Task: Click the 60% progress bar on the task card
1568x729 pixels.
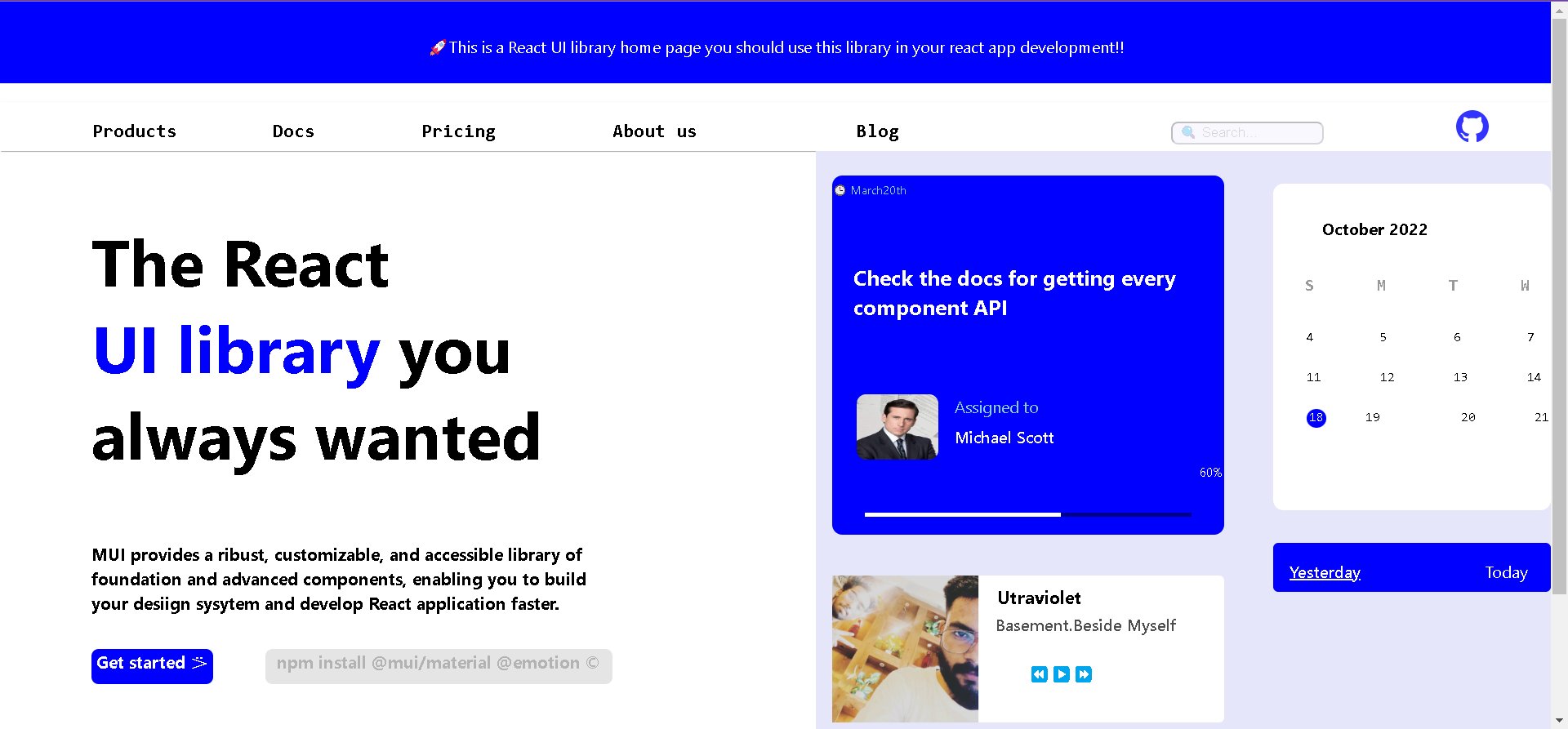Action: coord(1027,514)
